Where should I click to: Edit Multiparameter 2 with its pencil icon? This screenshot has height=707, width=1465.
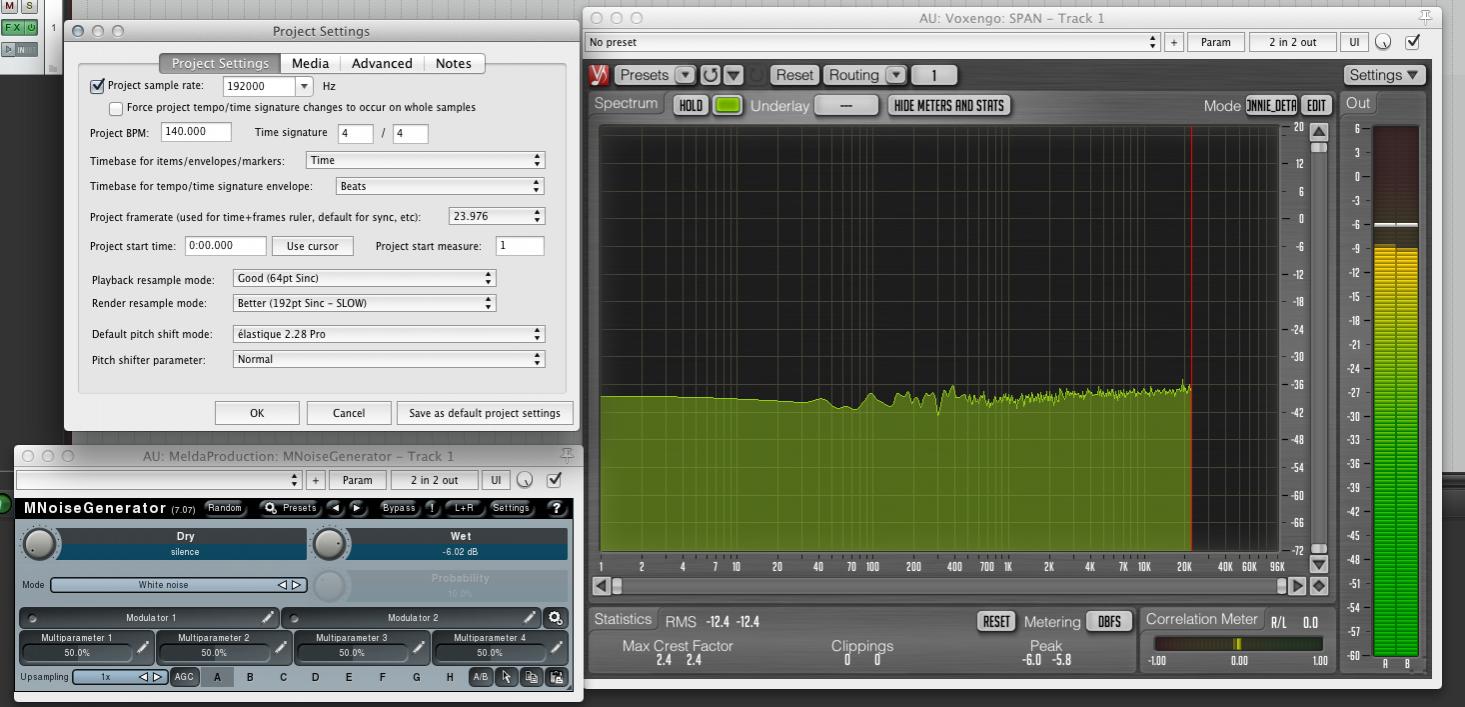click(x=281, y=648)
